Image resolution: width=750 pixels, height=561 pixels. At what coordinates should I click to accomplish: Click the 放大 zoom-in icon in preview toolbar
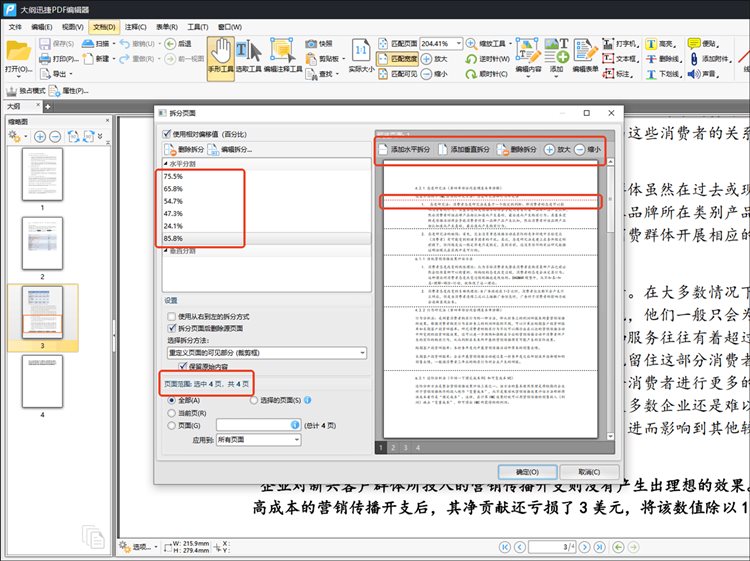[x=549, y=149]
